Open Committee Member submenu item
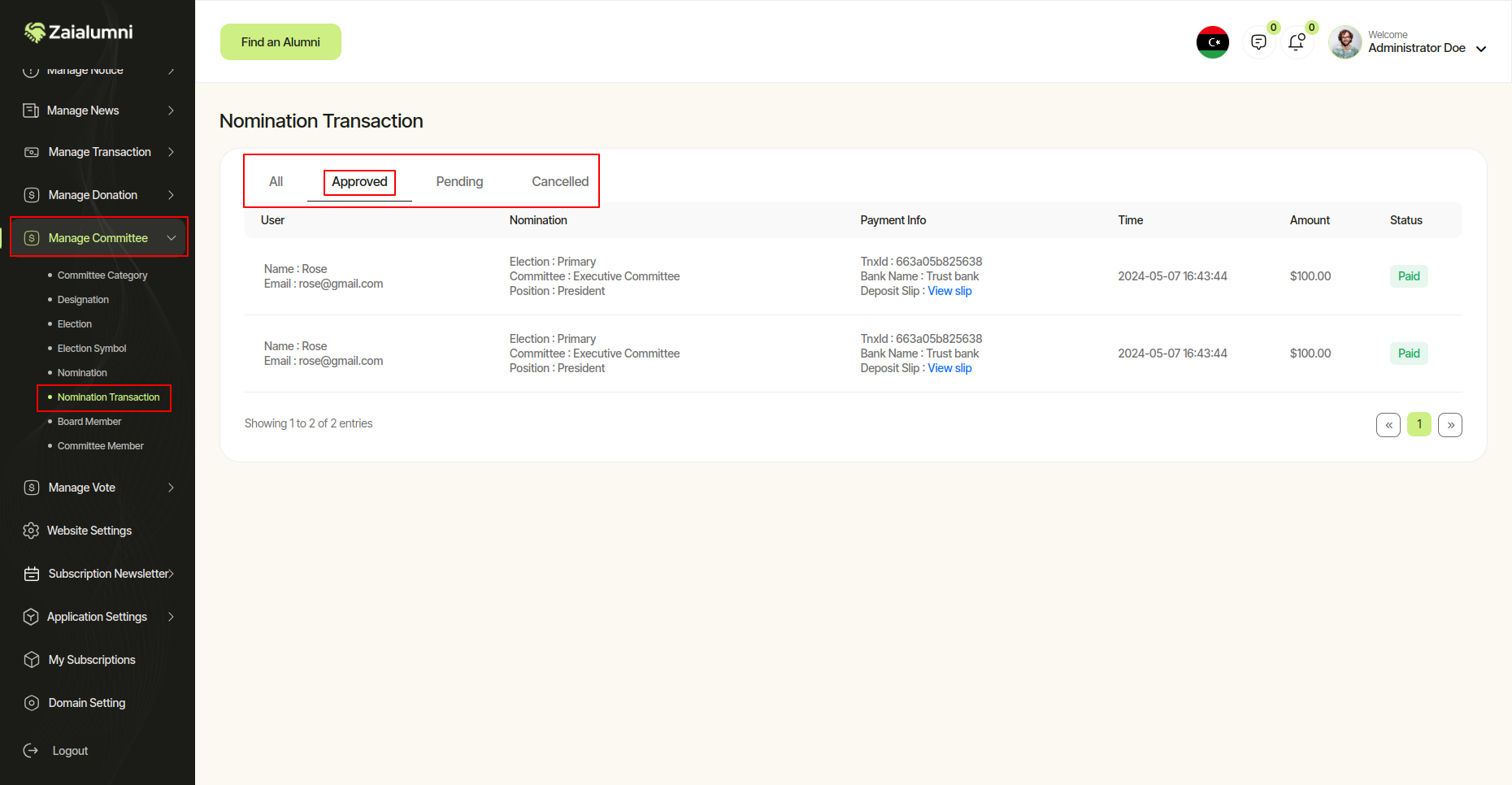The height and width of the screenshot is (785, 1512). click(x=101, y=446)
